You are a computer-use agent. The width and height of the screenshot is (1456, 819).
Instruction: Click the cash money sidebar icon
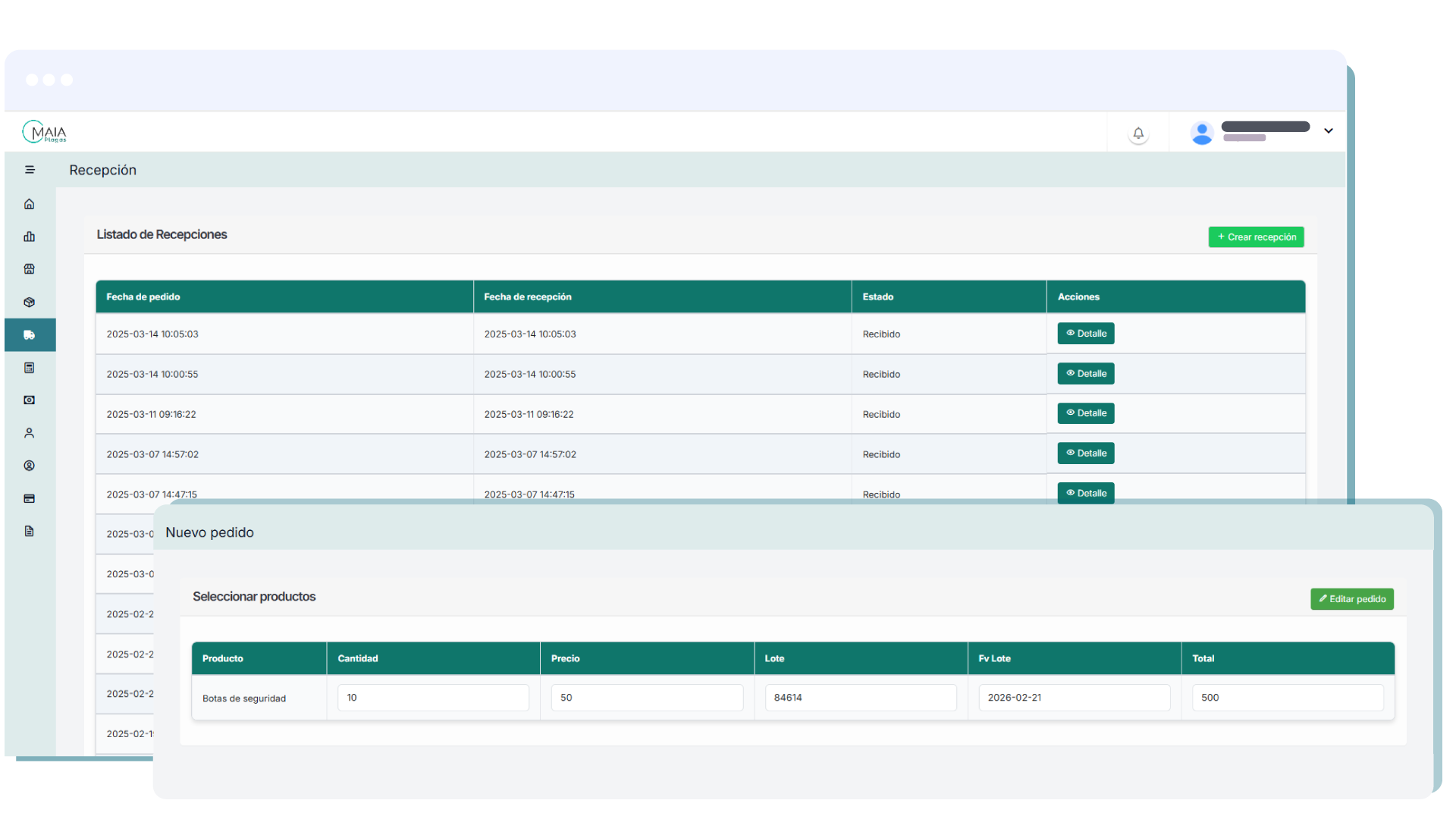tap(30, 400)
